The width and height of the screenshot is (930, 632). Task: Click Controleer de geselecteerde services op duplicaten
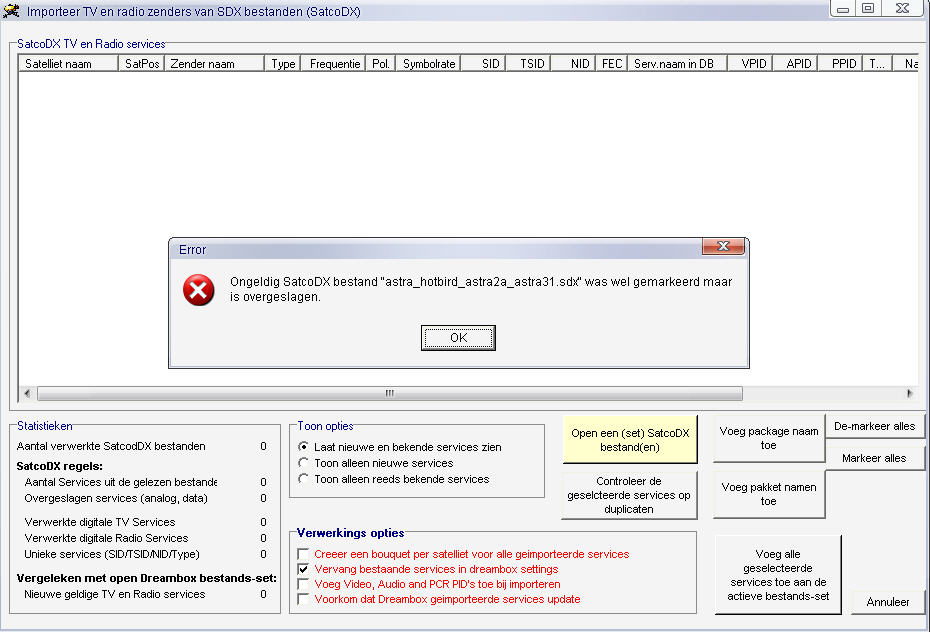[x=629, y=494]
